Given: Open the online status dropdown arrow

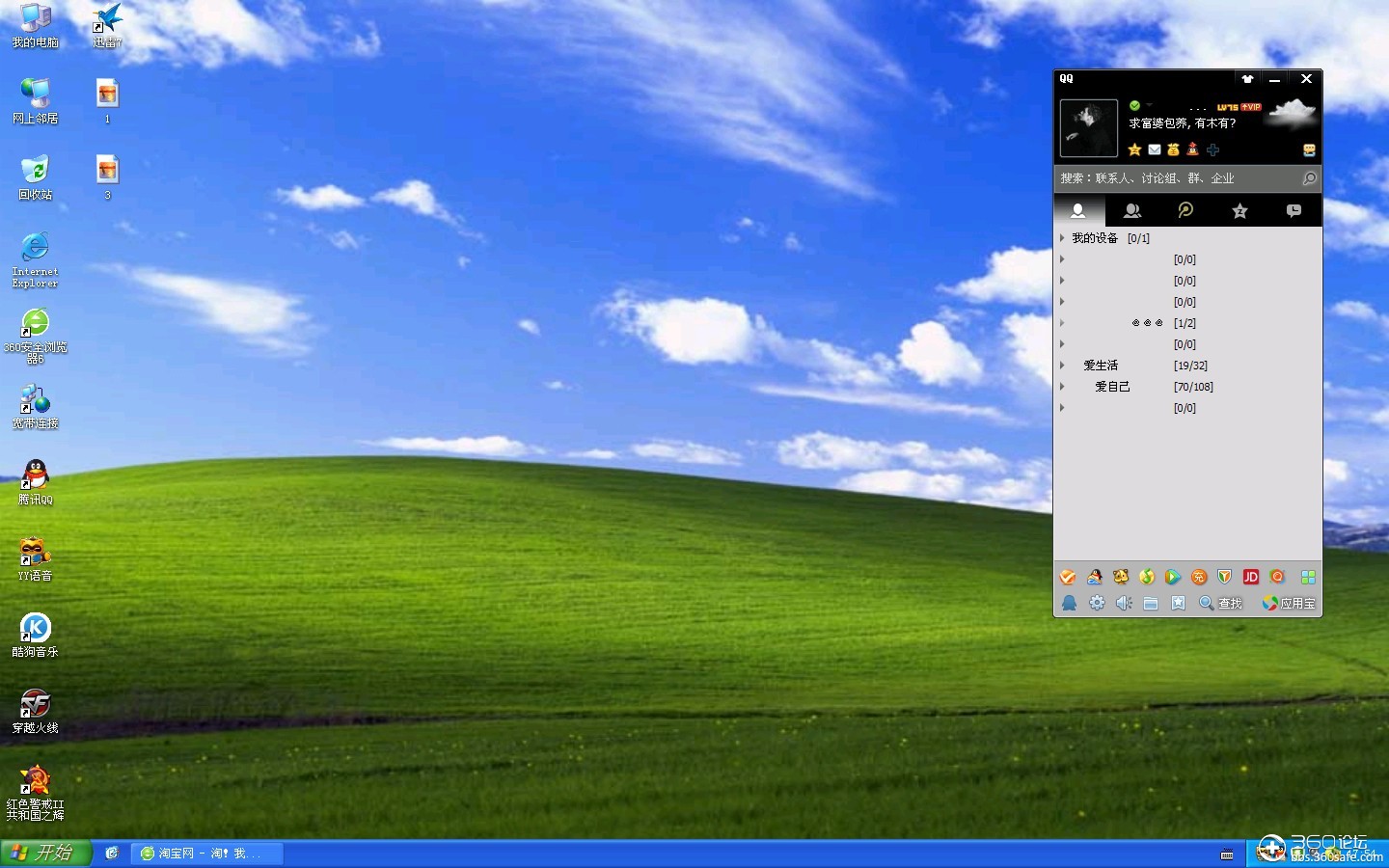Looking at the screenshot, I should point(1149,105).
